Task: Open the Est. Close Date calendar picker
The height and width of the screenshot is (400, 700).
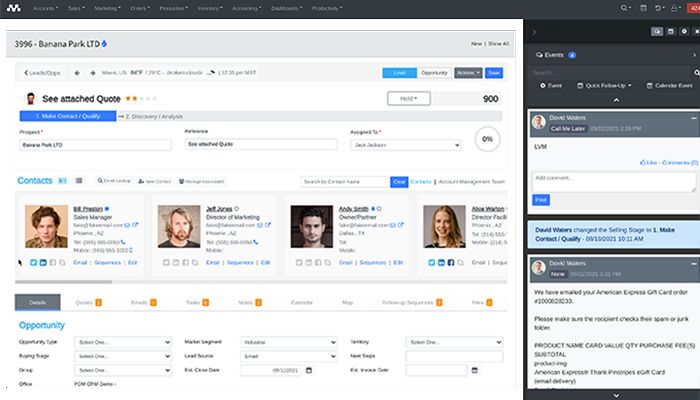Action: pos(309,370)
